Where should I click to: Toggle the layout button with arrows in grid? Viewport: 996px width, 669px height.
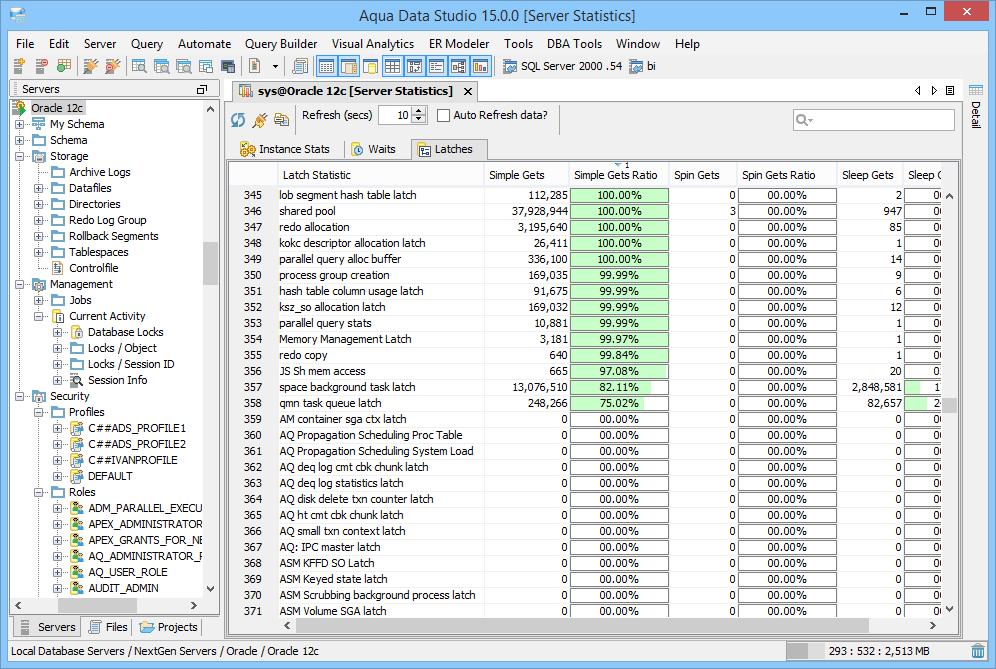click(415, 66)
